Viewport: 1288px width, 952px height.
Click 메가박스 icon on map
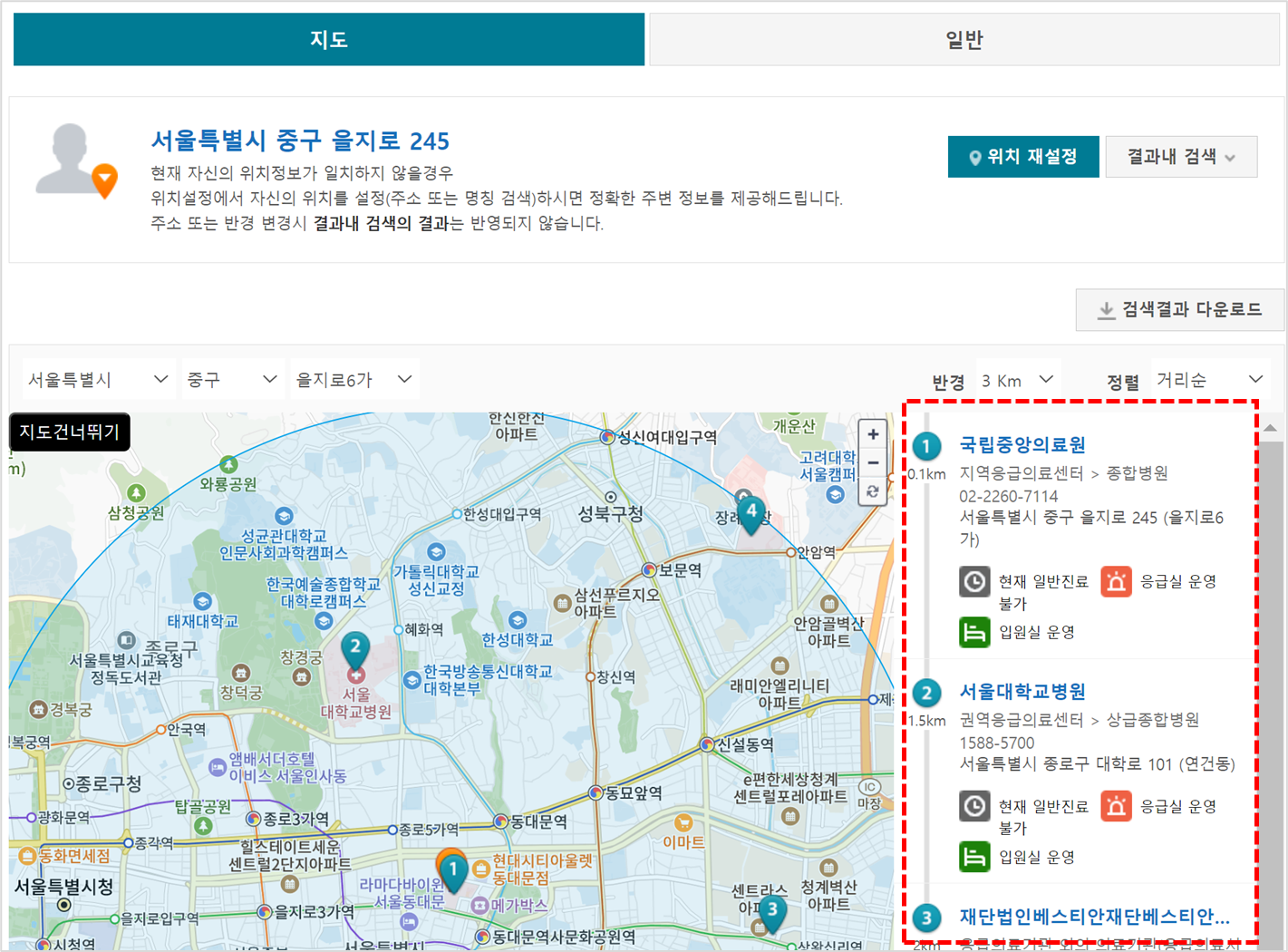(x=479, y=905)
